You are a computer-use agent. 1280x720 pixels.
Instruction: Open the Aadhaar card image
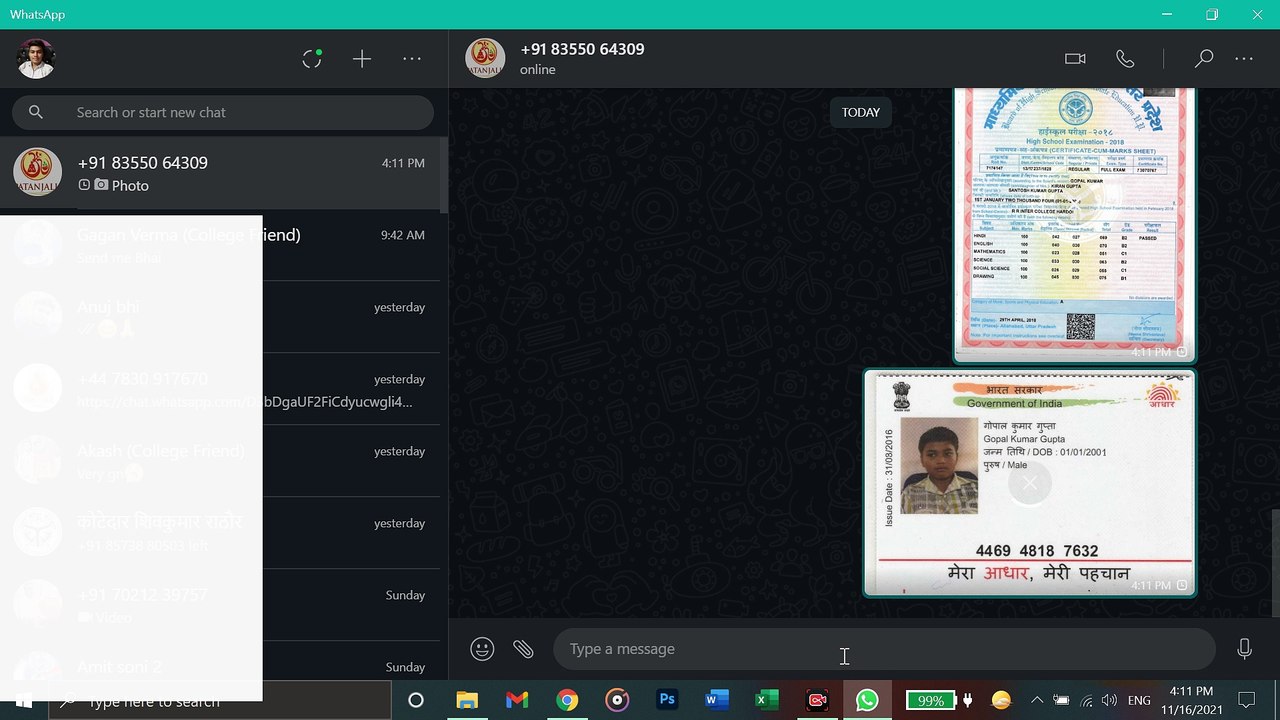click(1030, 483)
